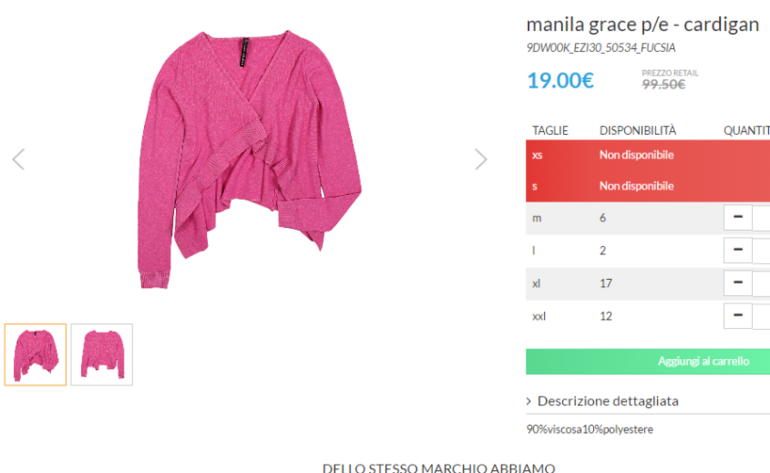Show the previous product image
Image resolution: width=770 pixels, height=473 pixels.
tap(19, 159)
